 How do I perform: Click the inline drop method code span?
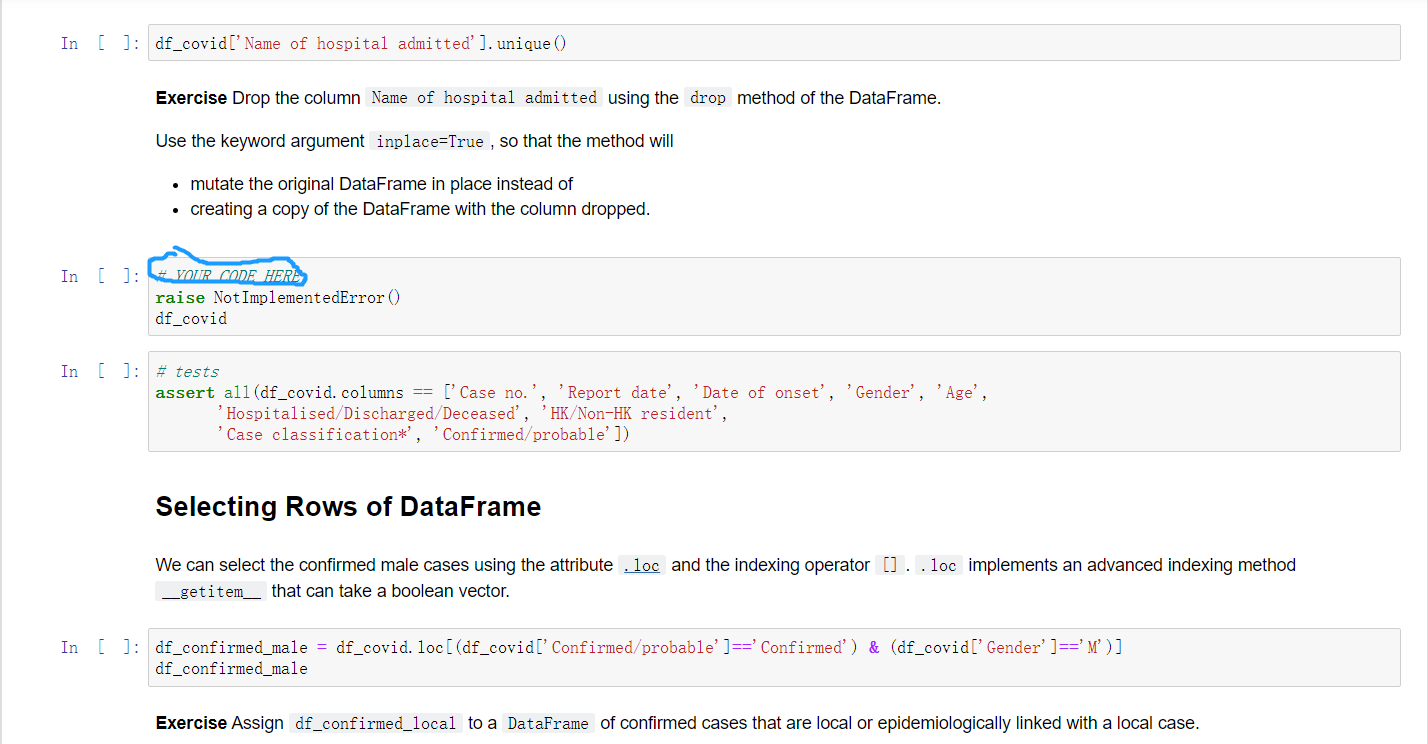point(707,98)
